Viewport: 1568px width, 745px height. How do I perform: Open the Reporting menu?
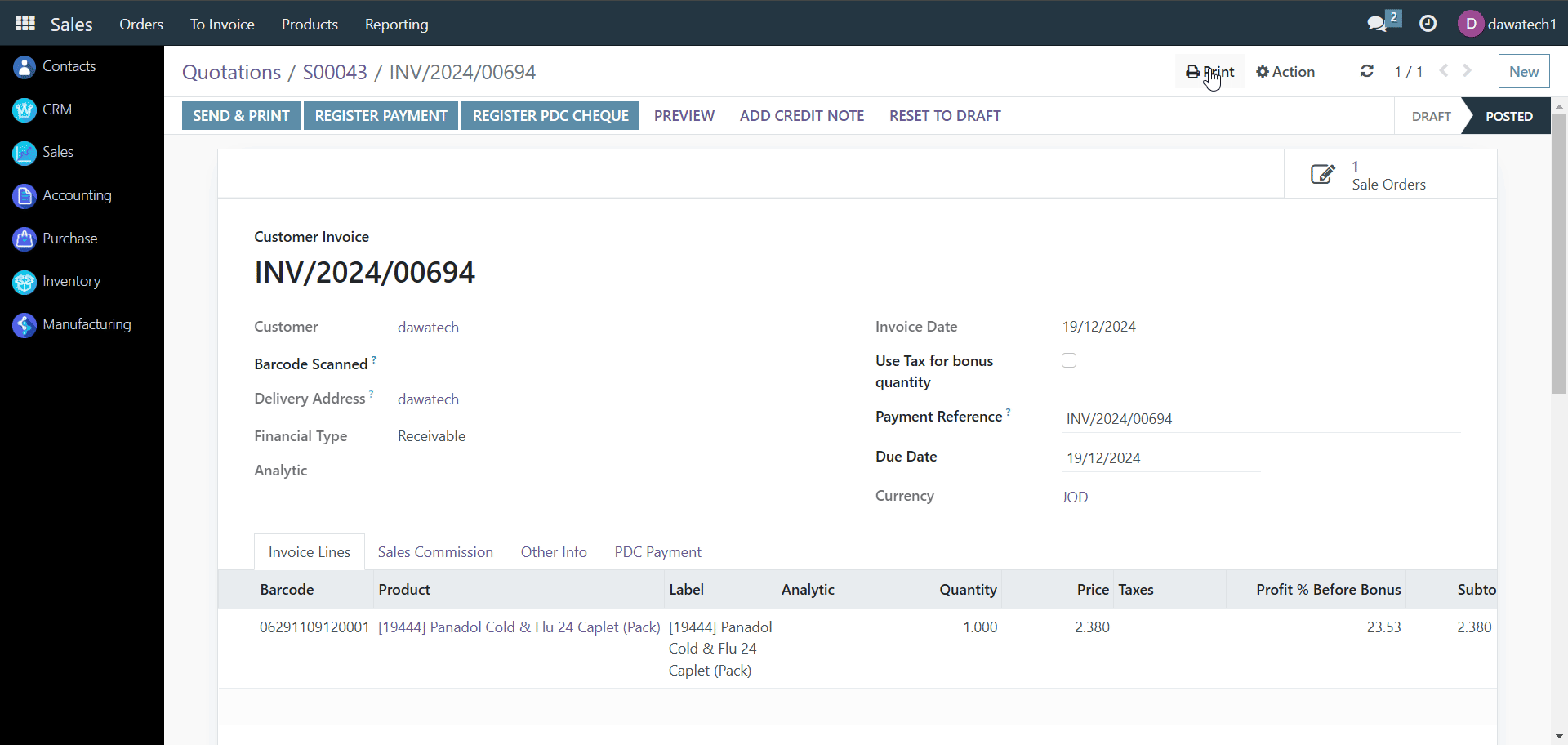(x=397, y=24)
